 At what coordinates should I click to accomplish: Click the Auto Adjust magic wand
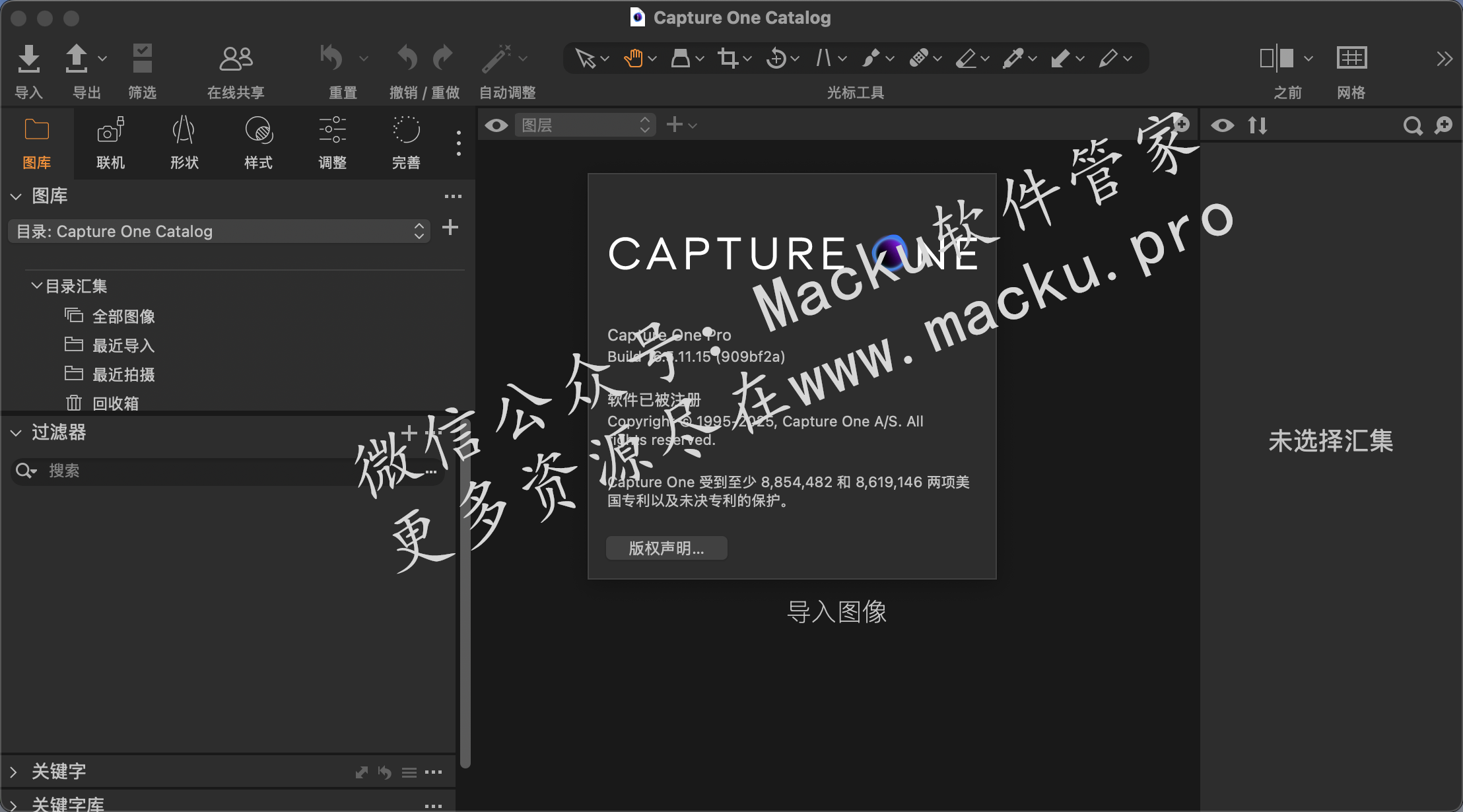496,58
